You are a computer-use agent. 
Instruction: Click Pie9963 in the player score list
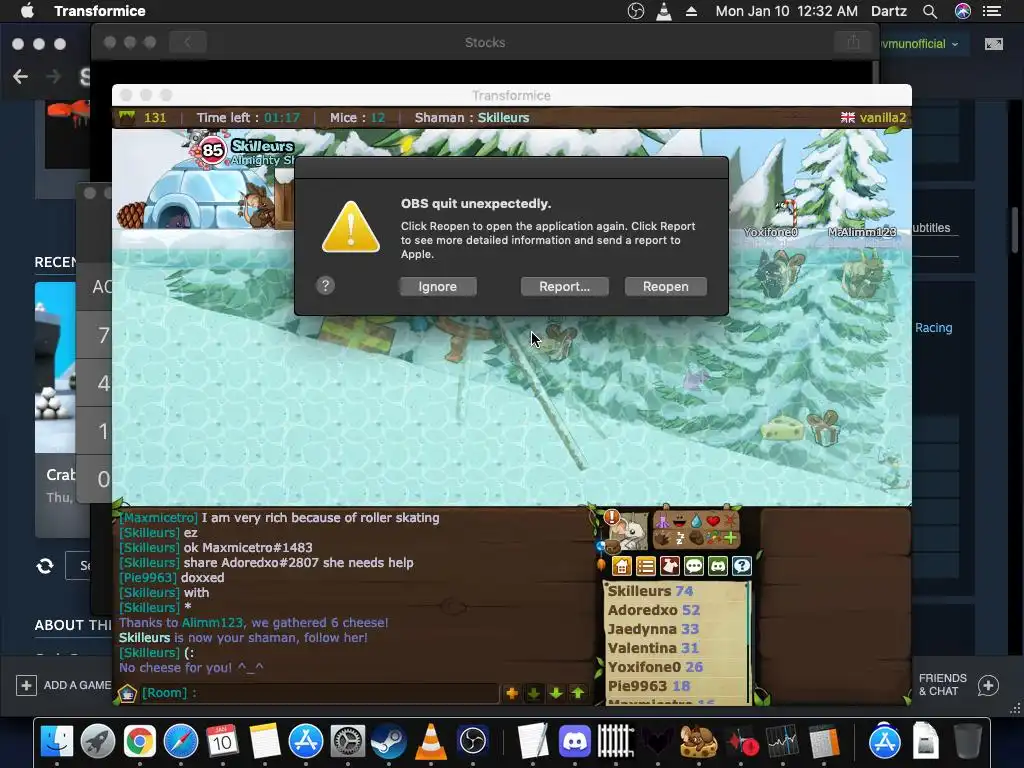[638, 686]
